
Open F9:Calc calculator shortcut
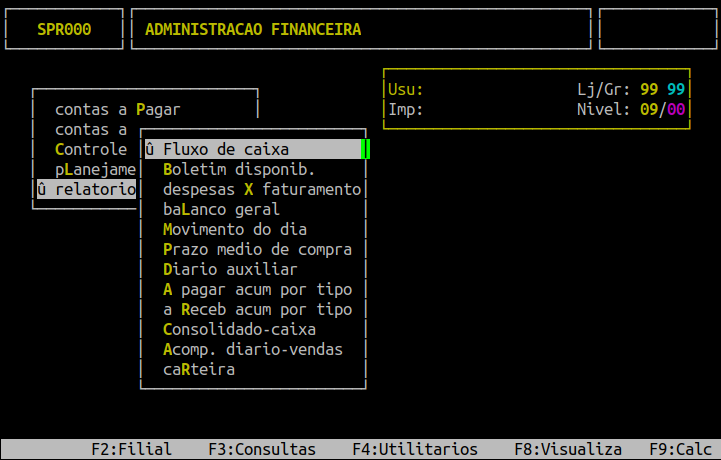(680, 450)
